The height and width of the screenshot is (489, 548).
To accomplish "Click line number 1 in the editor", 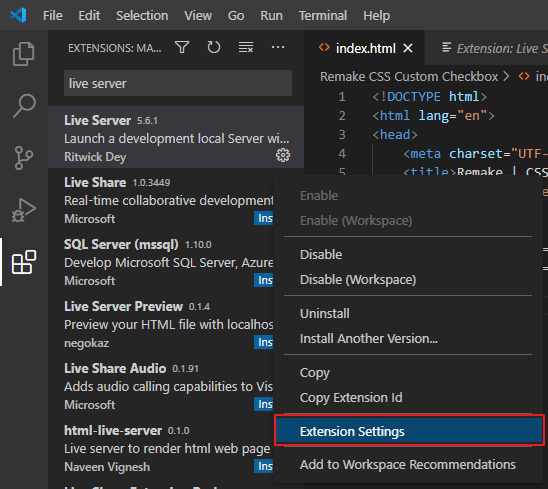I will tap(342, 96).
